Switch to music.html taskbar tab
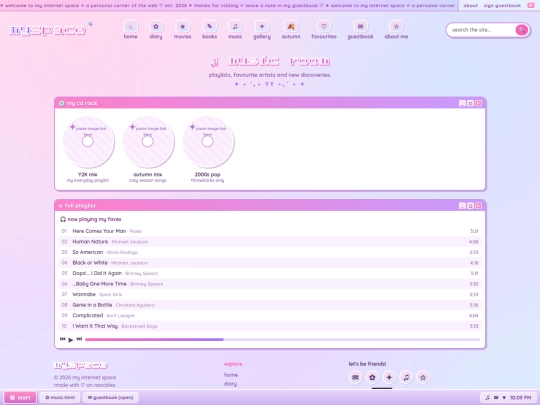Viewport: 540px width, 405px height. [60, 397]
